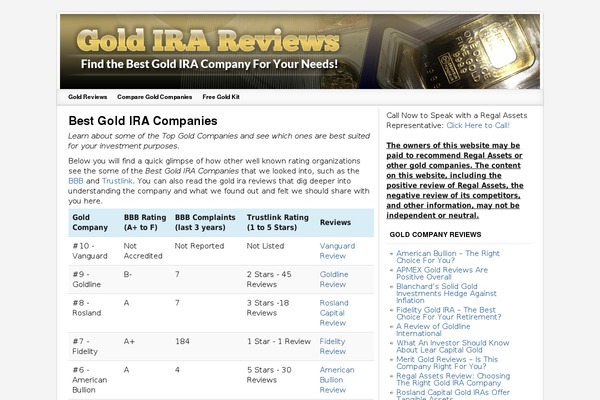Open the Free Gold Kit menu item
Screen dimensions: 600x400
[x=221, y=97]
